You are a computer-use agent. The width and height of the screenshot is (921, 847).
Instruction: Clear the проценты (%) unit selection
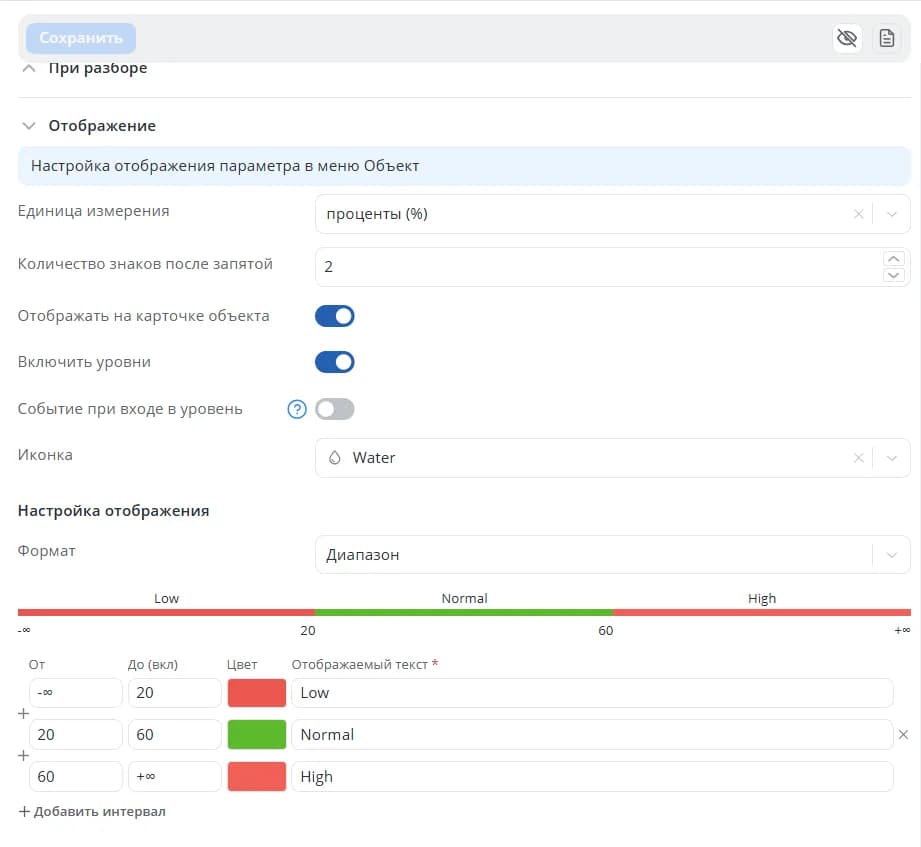pos(858,214)
